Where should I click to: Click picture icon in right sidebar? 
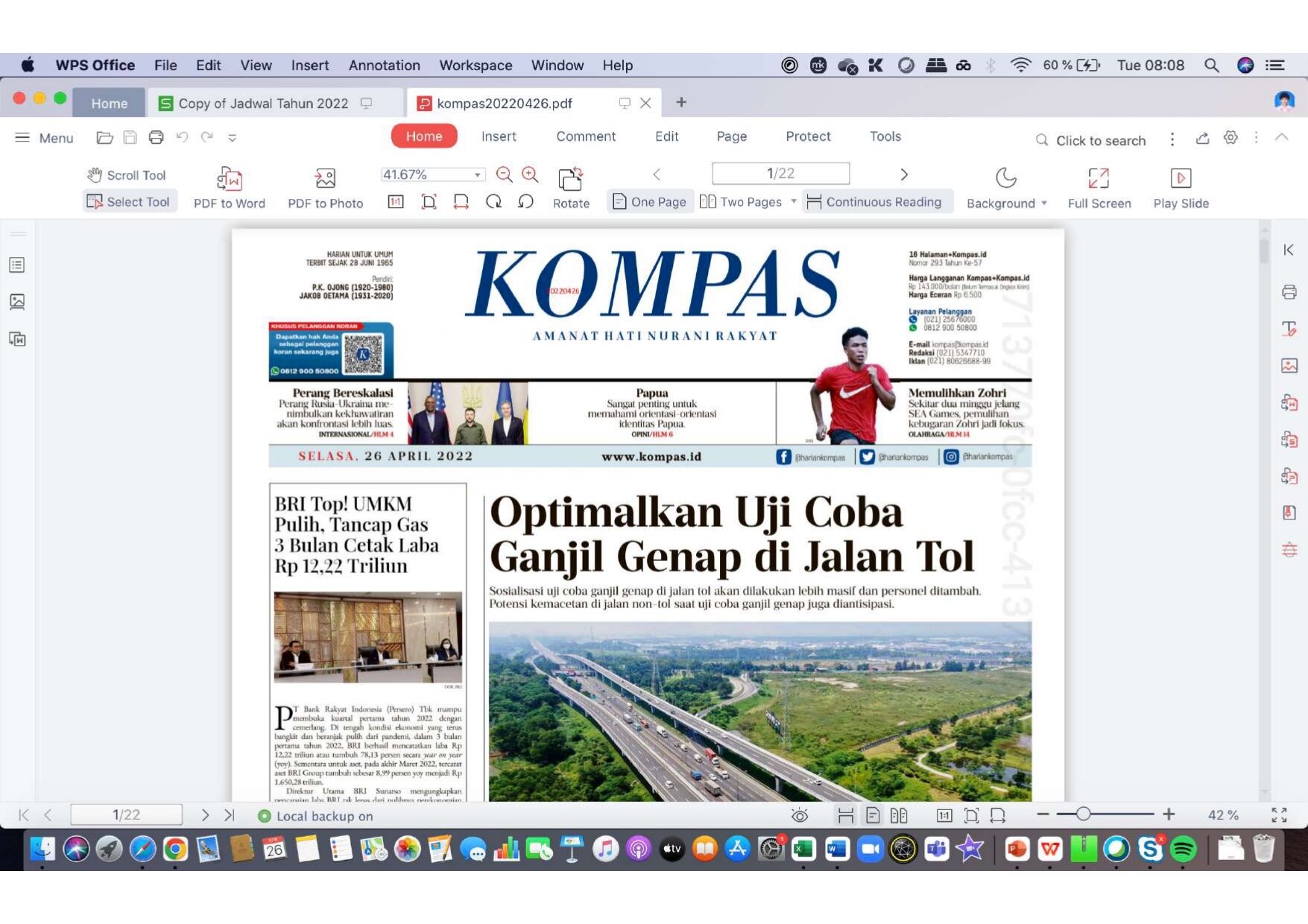pos(1289,365)
